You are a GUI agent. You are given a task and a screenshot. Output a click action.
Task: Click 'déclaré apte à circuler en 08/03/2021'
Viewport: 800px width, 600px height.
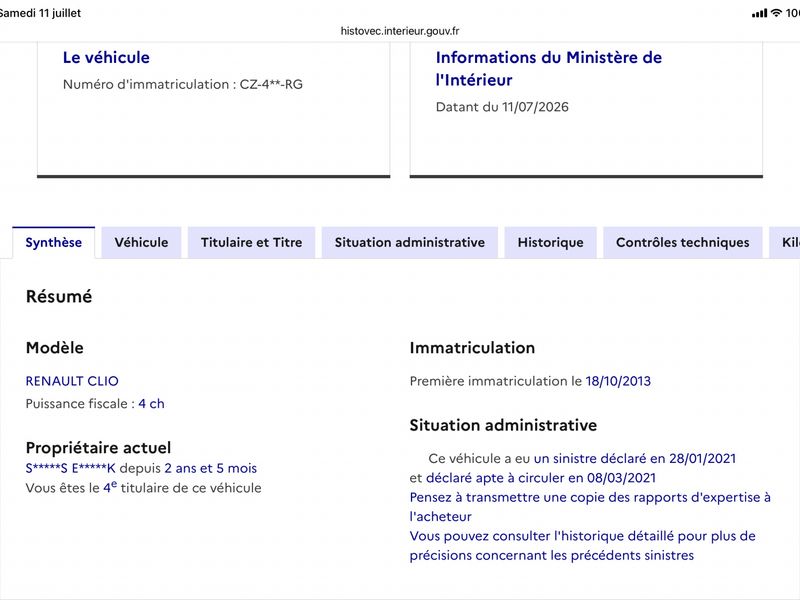click(541, 478)
